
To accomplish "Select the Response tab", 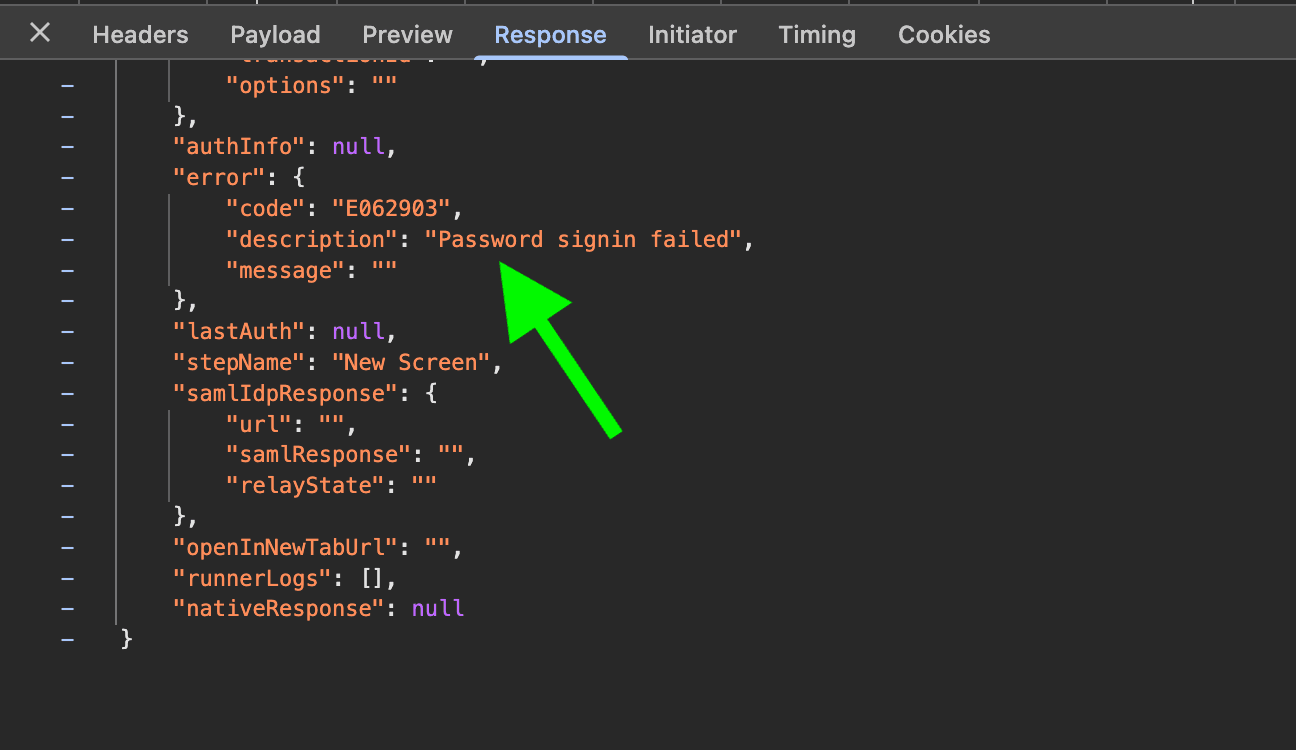I will pyautogui.click(x=550, y=34).
